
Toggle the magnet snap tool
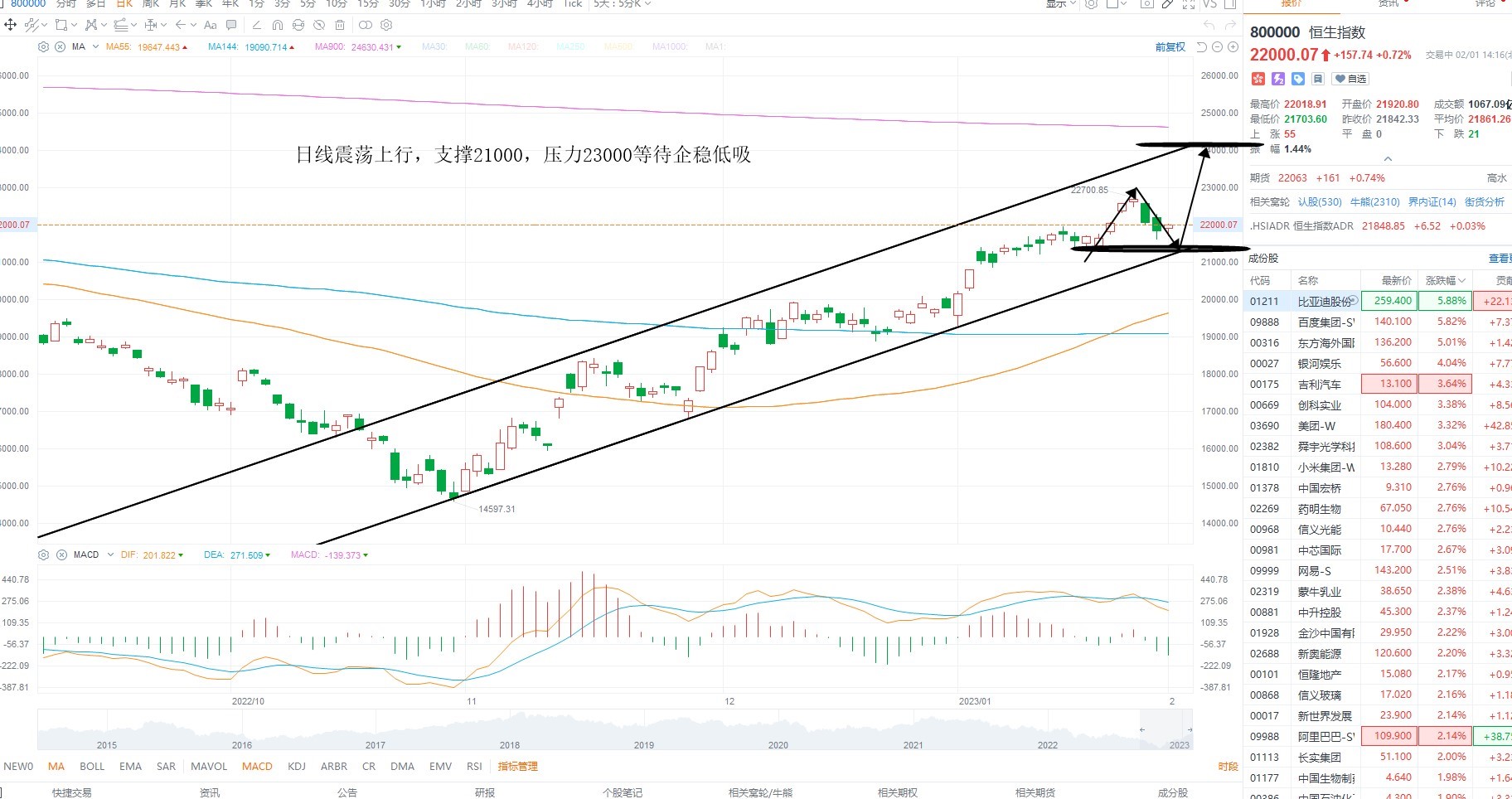point(278,25)
